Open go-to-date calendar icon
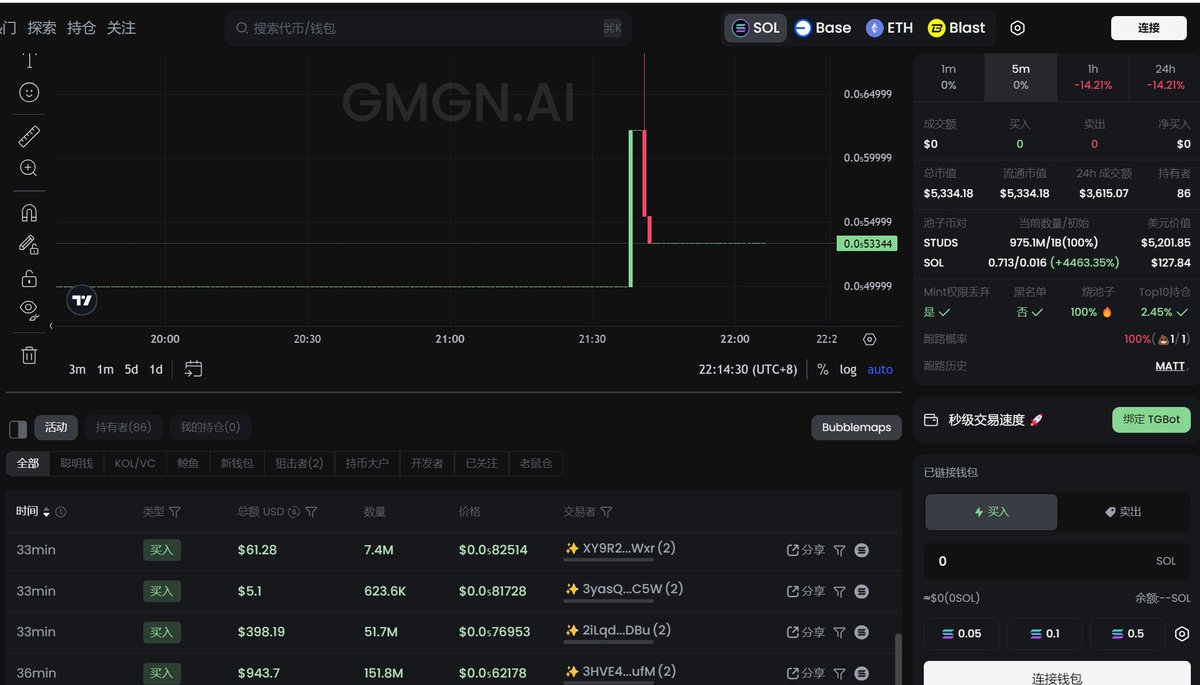This screenshot has height=685, width=1200. click(x=193, y=369)
